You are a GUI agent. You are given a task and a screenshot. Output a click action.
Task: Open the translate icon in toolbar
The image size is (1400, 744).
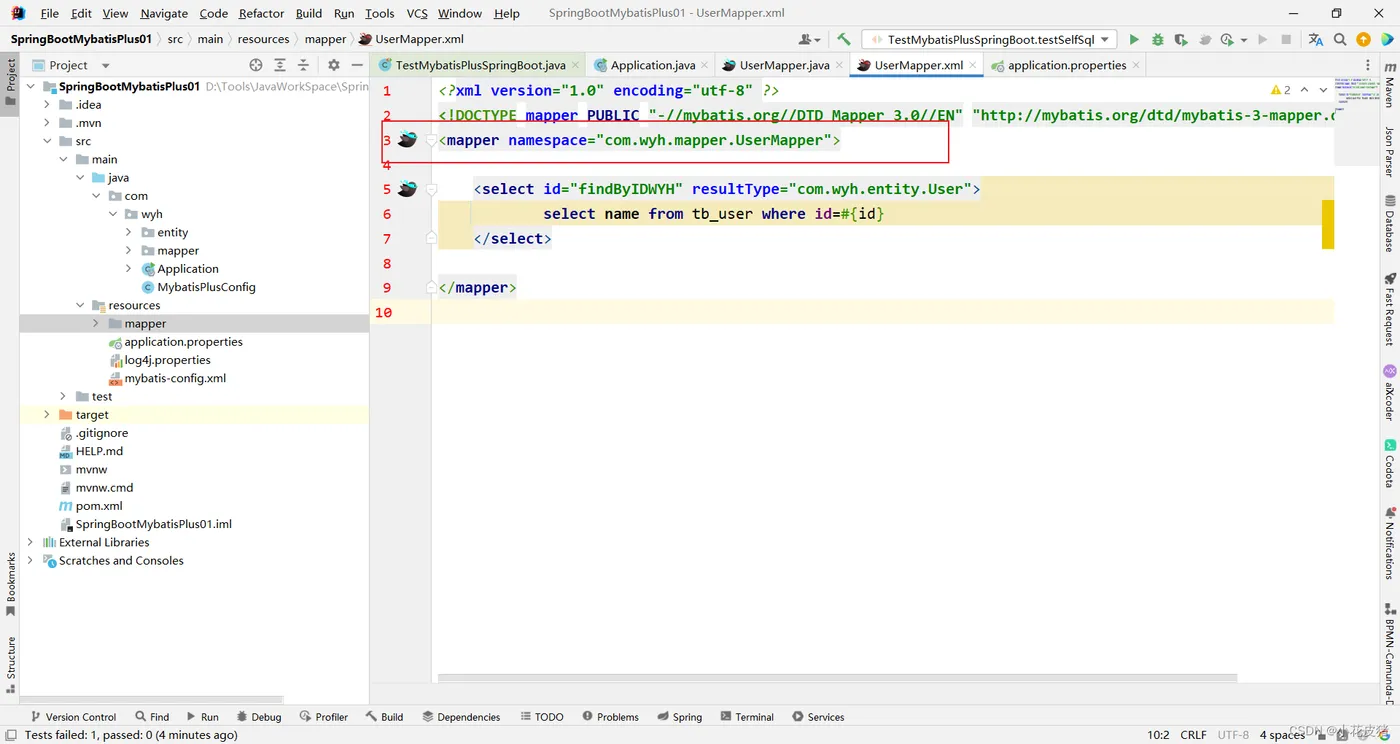point(1315,39)
